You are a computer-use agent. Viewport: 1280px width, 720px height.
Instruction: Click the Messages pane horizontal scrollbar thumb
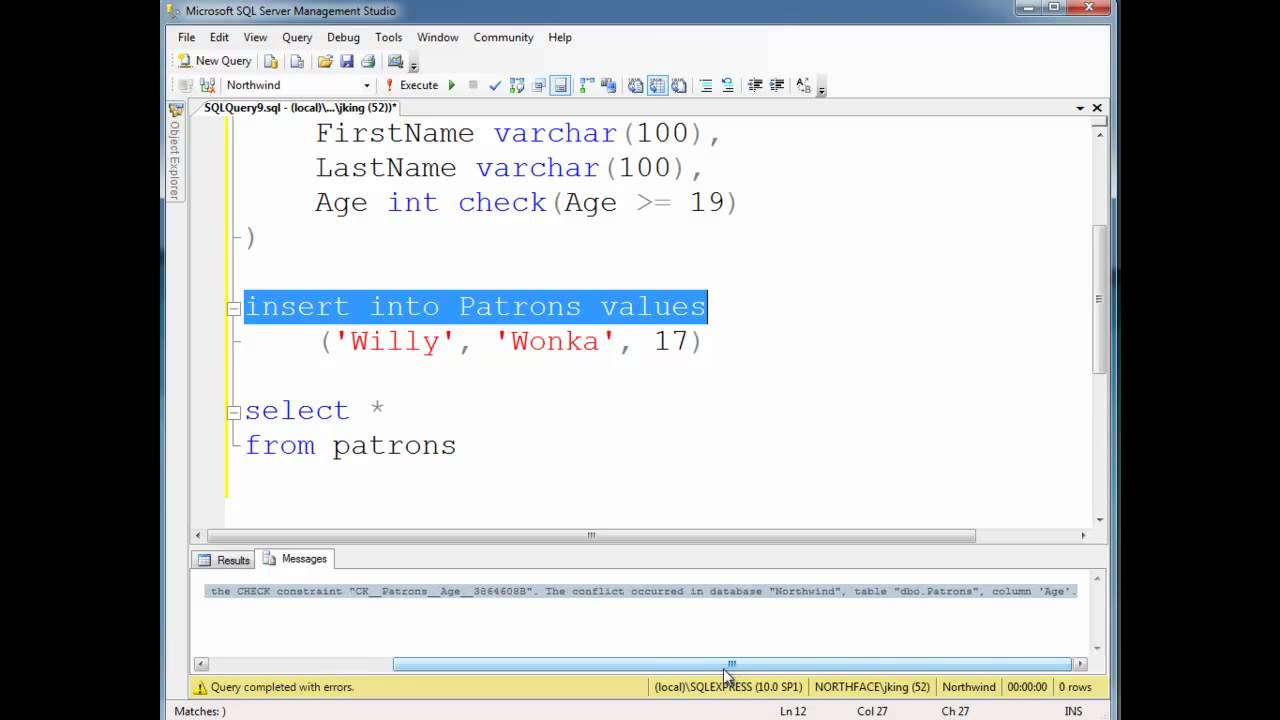732,664
